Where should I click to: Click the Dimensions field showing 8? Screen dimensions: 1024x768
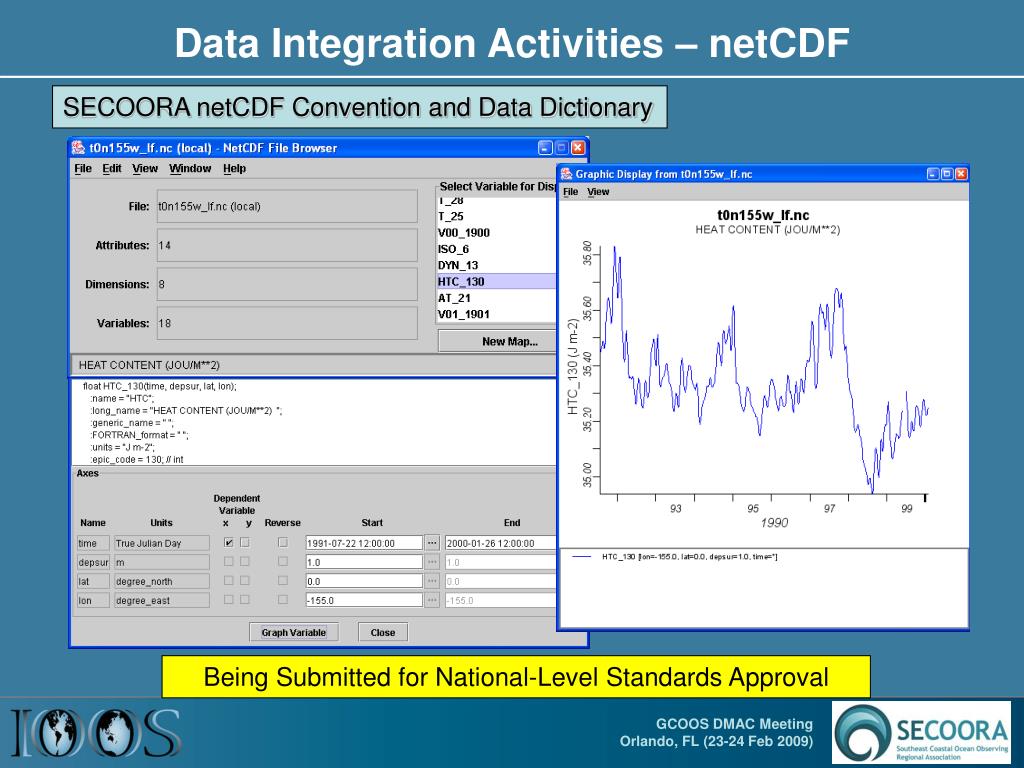pos(287,284)
